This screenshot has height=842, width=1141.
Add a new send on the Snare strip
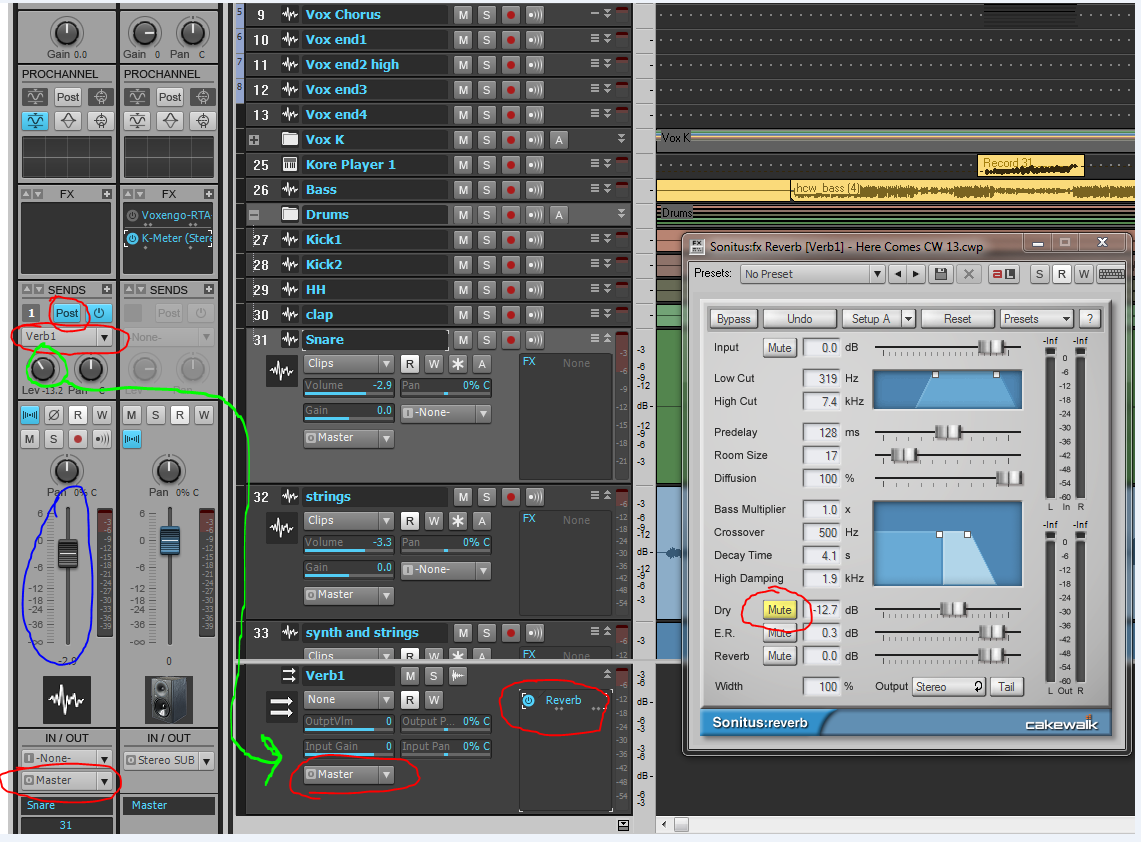(x=106, y=290)
